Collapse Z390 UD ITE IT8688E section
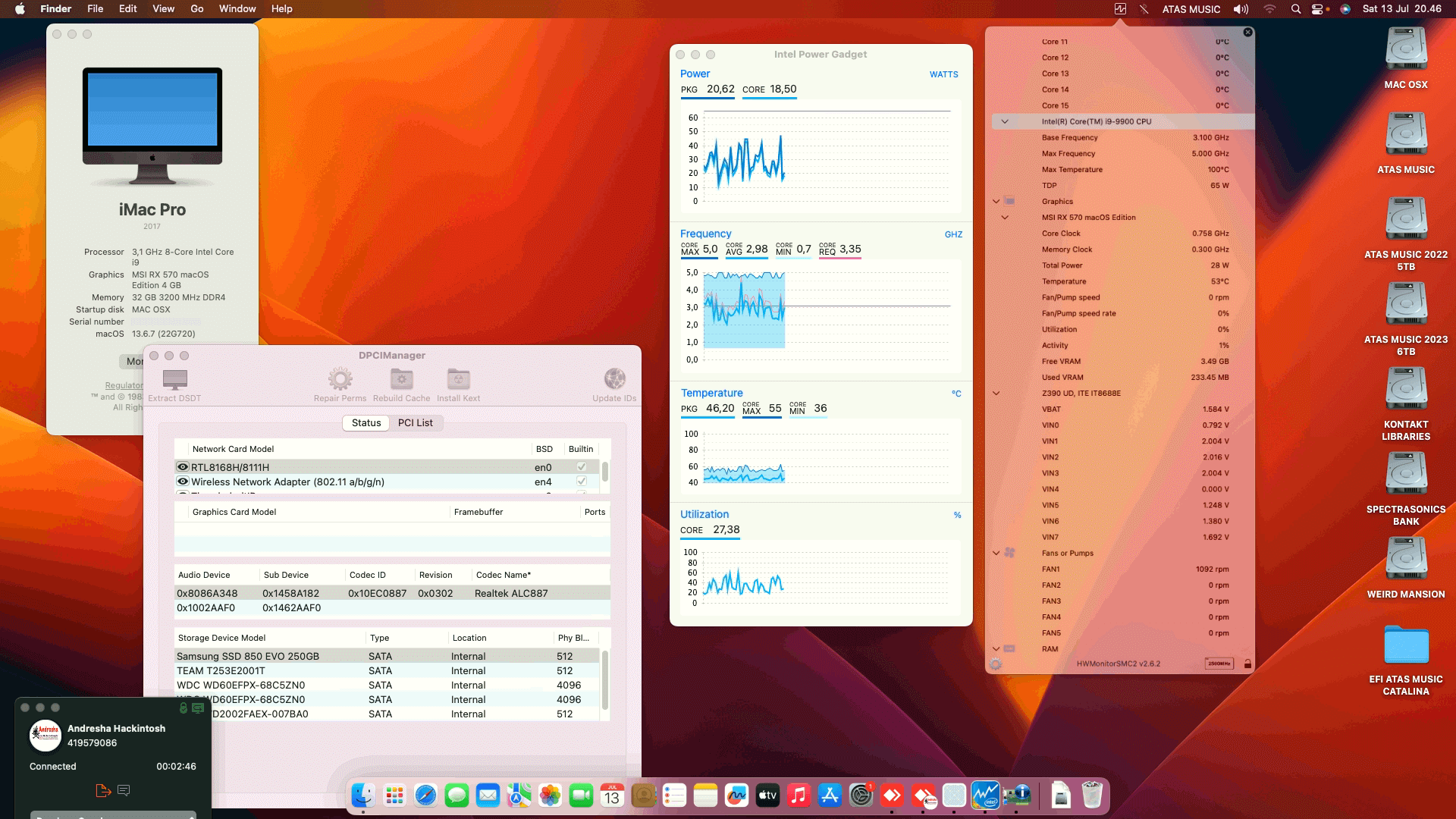The height and width of the screenshot is (819, 1456). [996, 394]
